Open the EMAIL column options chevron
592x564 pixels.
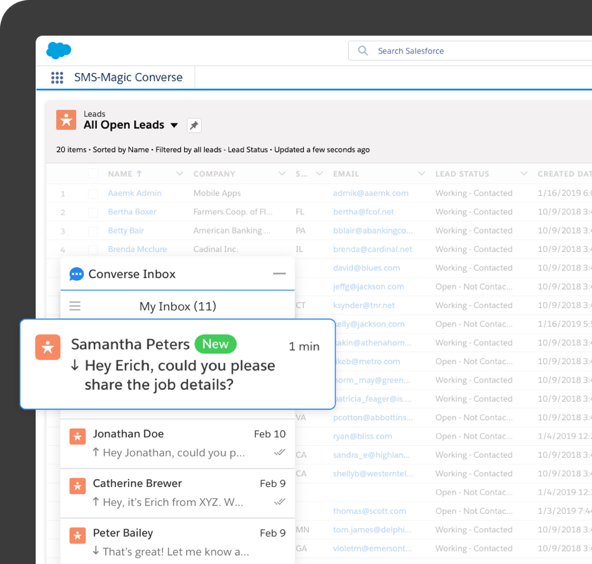[x=422, y=174]
